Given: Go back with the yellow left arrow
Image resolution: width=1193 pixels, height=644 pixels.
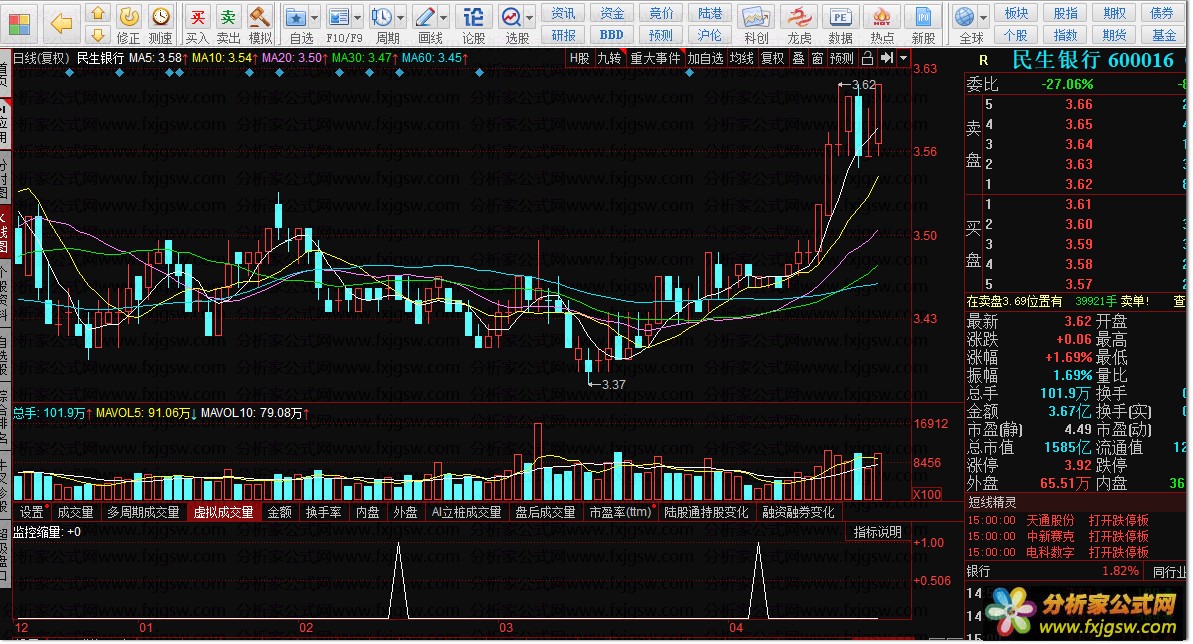Looking at the screenshot, I should point(61,24).
